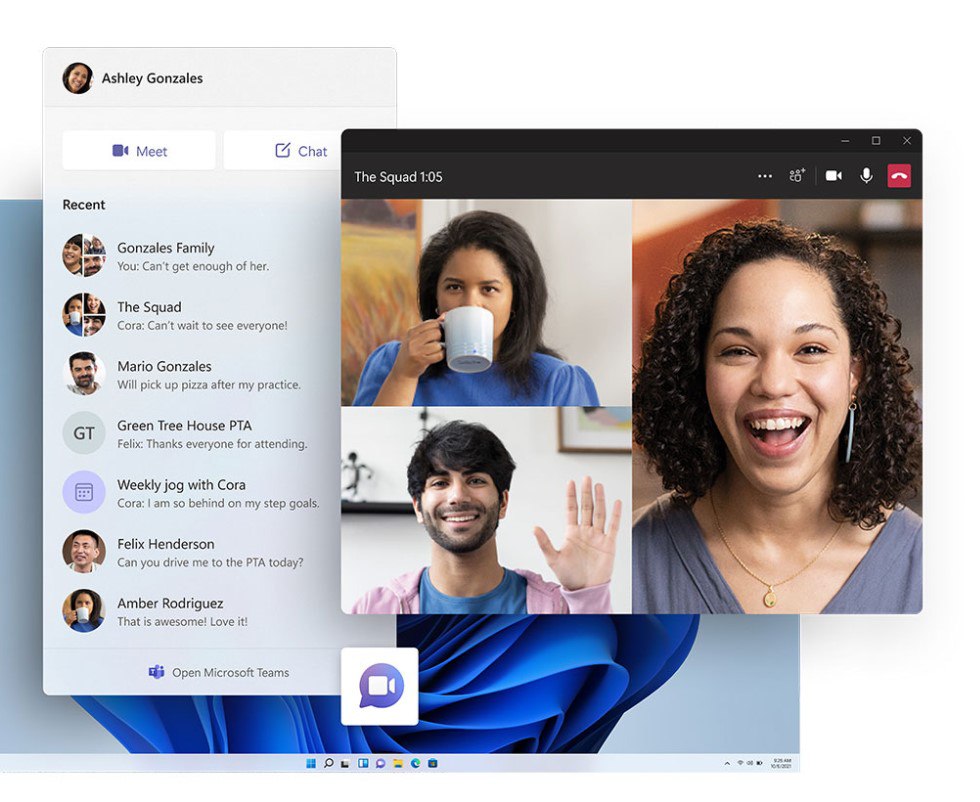
Task: Click the Wi-Fi icon in system tray
Action: pos(741,763)
